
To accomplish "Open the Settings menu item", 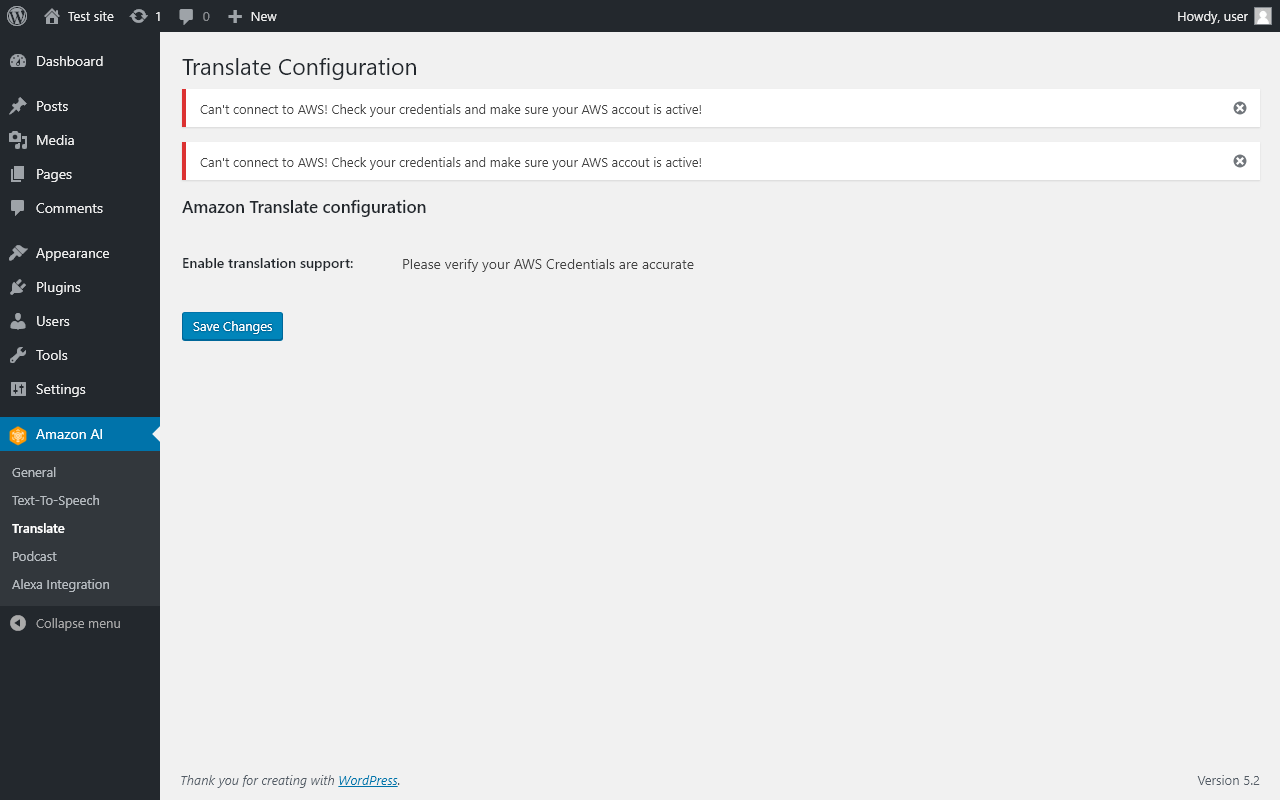I will (61, 389).
